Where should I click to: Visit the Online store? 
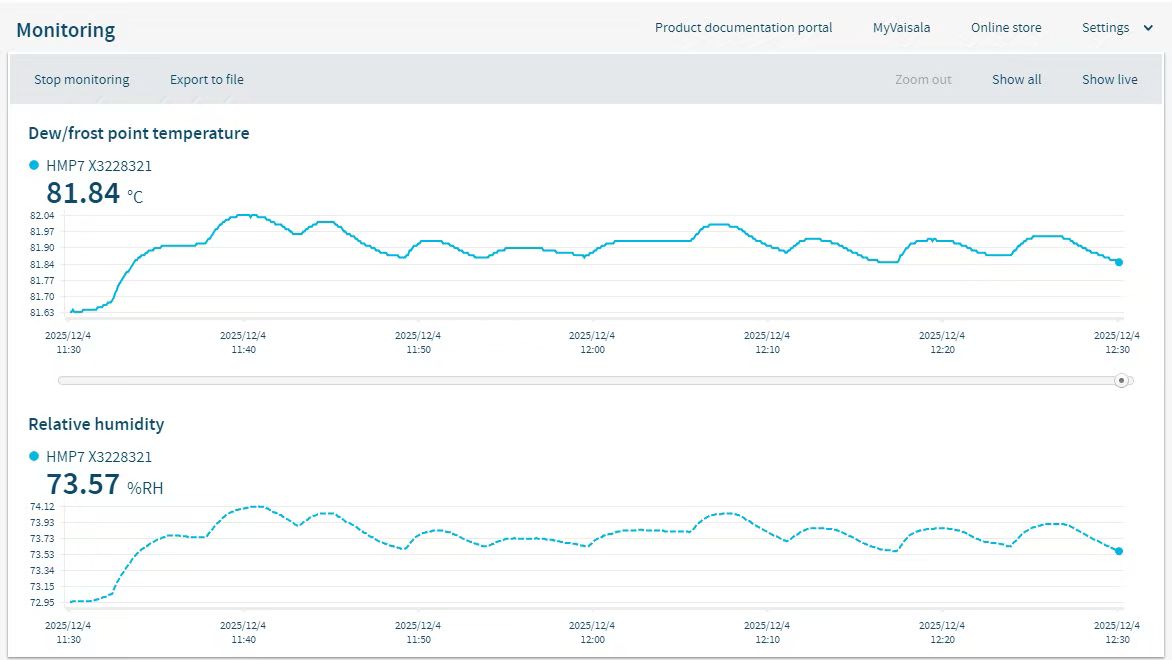point(1005,28)
